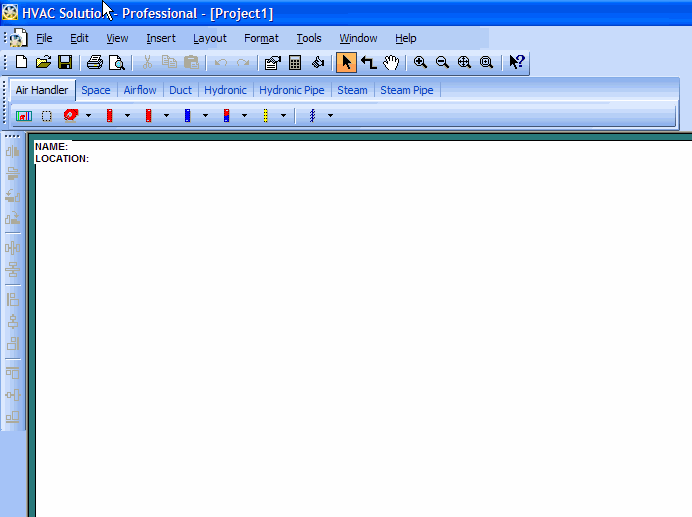This screenshot has height=517, width=692.
Task: Click the paint bucket fill icon
Action: pyautogui.click(x=317, y=62)
